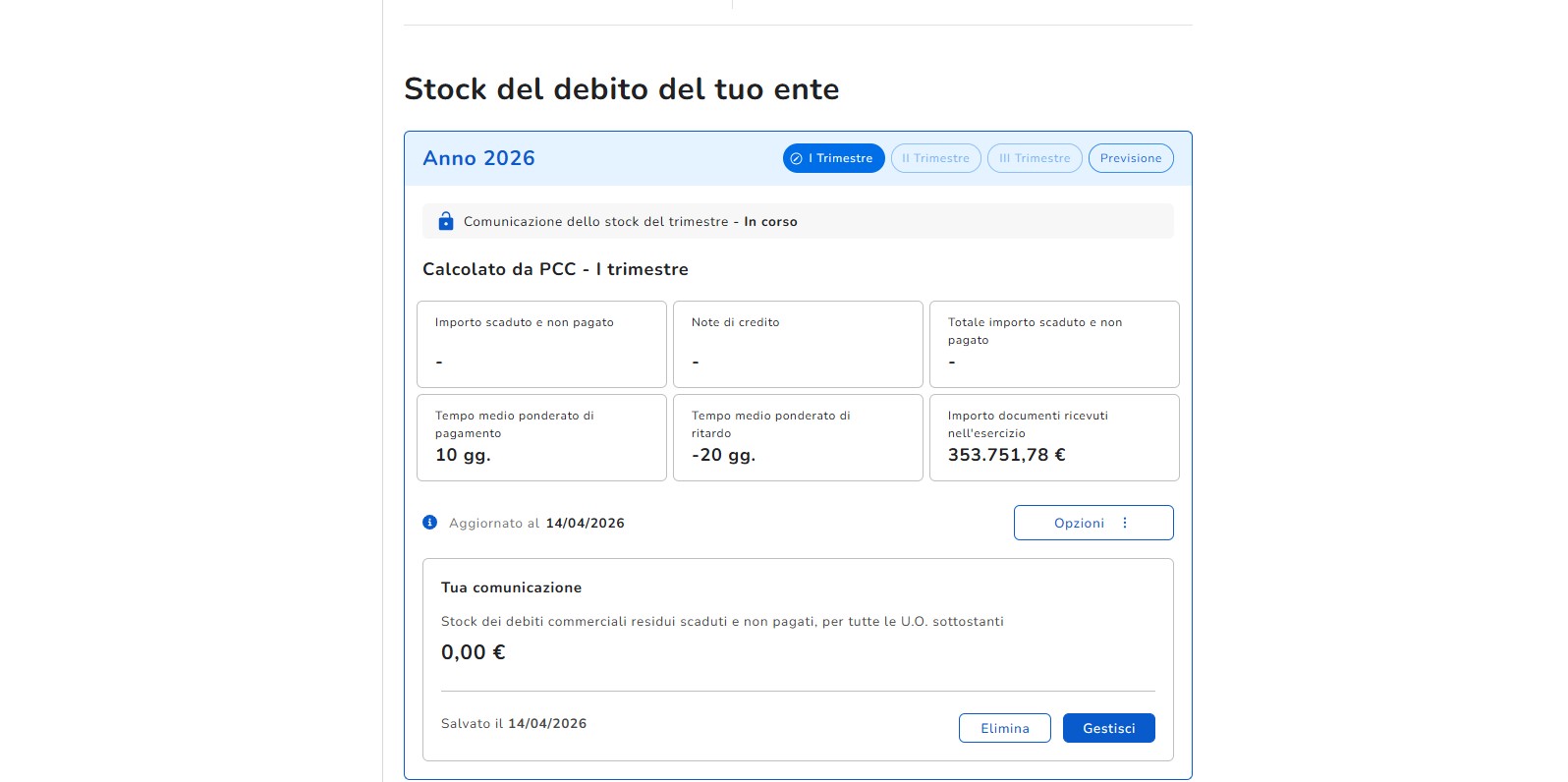Click the Importo scaduto e non pagato card
The height and width of the screenshot is (782, 1568).
pos(541,344)
